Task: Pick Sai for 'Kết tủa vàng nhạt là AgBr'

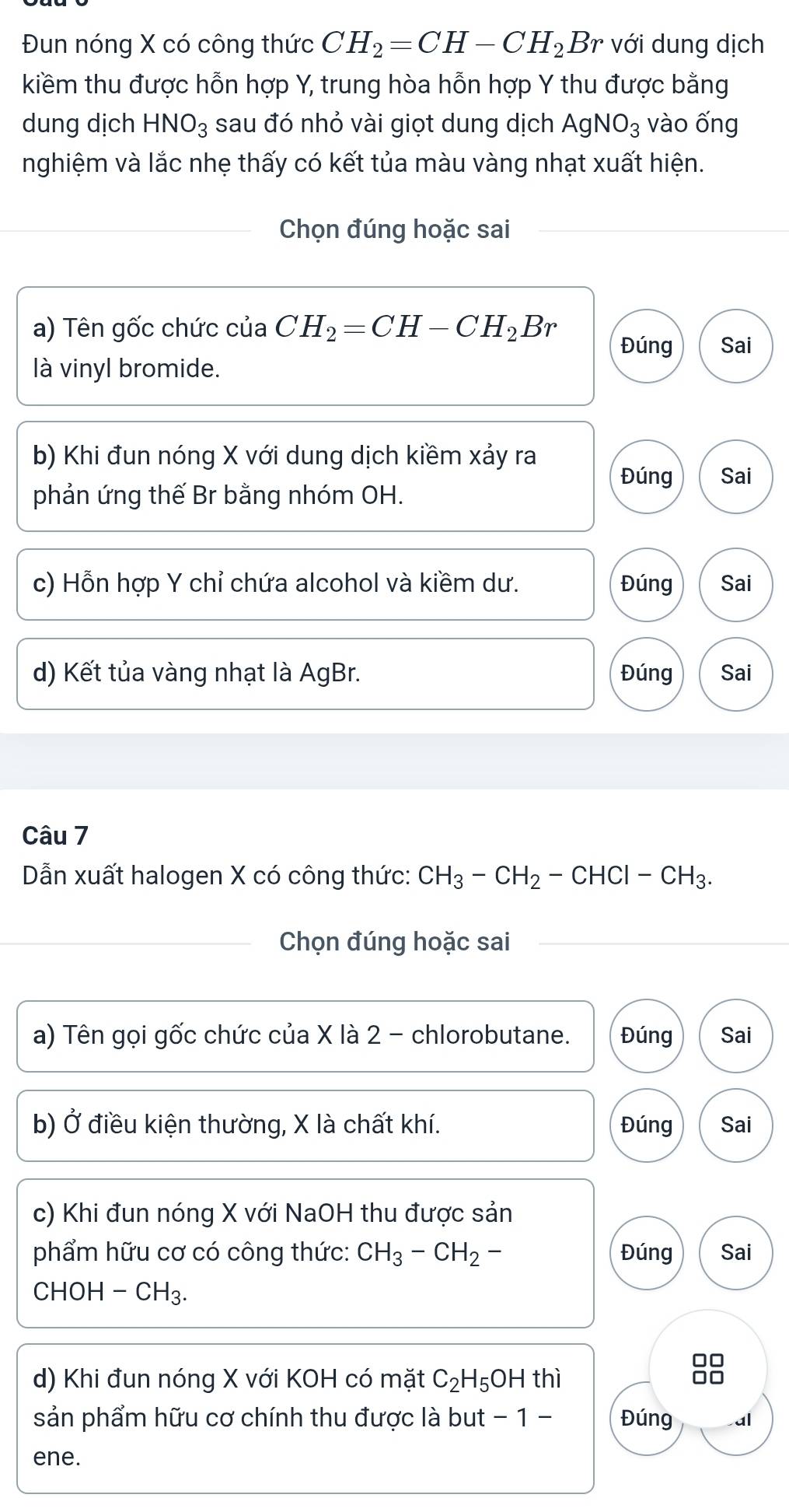Action: (x=736, y=674)
